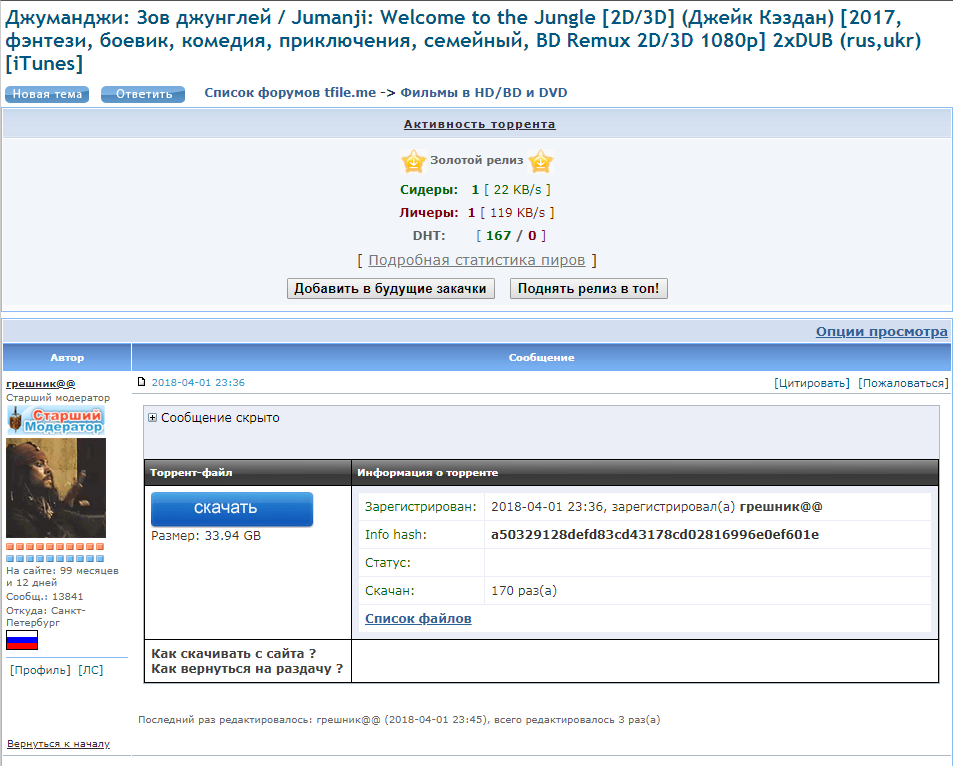953x766 pixels.
Task: Click the blue скачать download button
Action: (232, 509)
